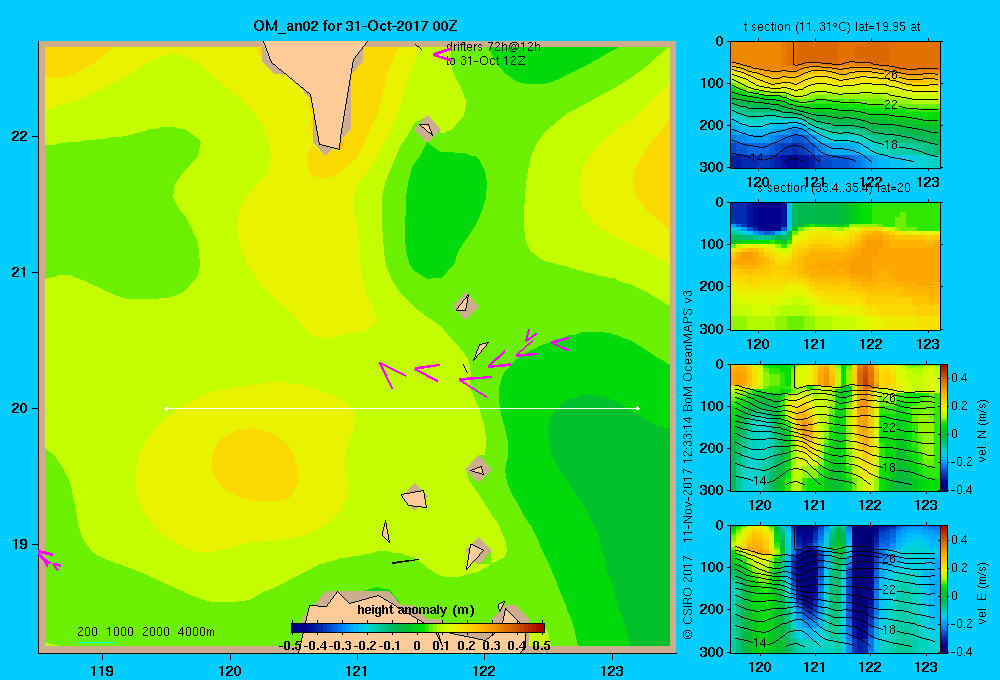Click the east endpoint of the white section line
This screenshot has width=1000, height=680.
638,408
